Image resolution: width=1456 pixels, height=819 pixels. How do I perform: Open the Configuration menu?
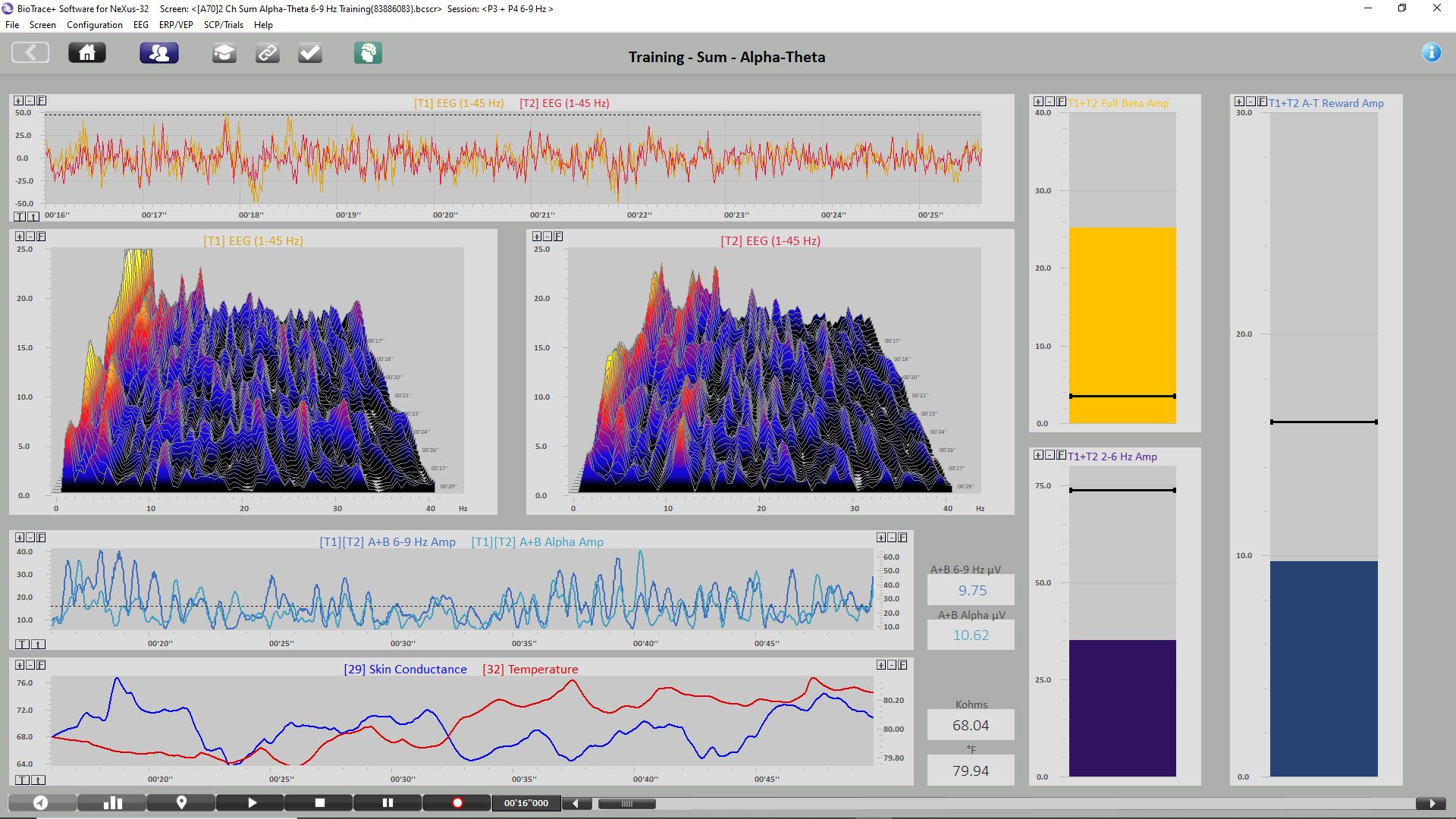pyautogui.click(x=94, y=25)
